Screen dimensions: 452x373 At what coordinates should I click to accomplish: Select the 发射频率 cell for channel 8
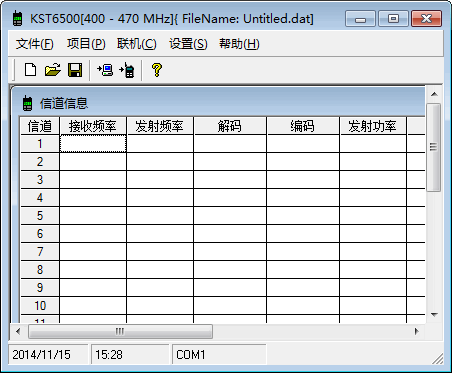tap(160, 270)
